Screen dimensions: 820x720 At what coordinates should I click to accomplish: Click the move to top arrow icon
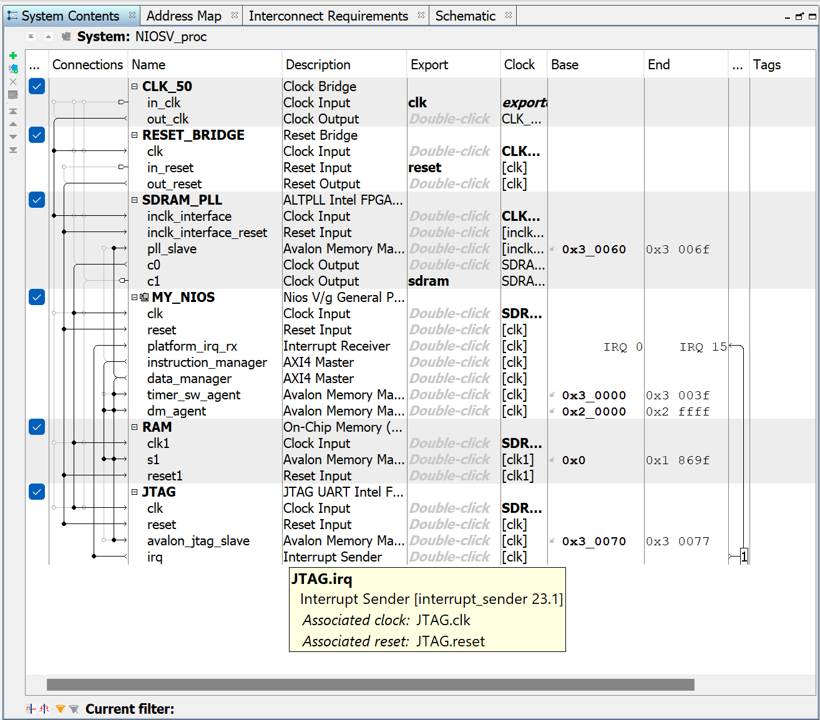point(13,110)
